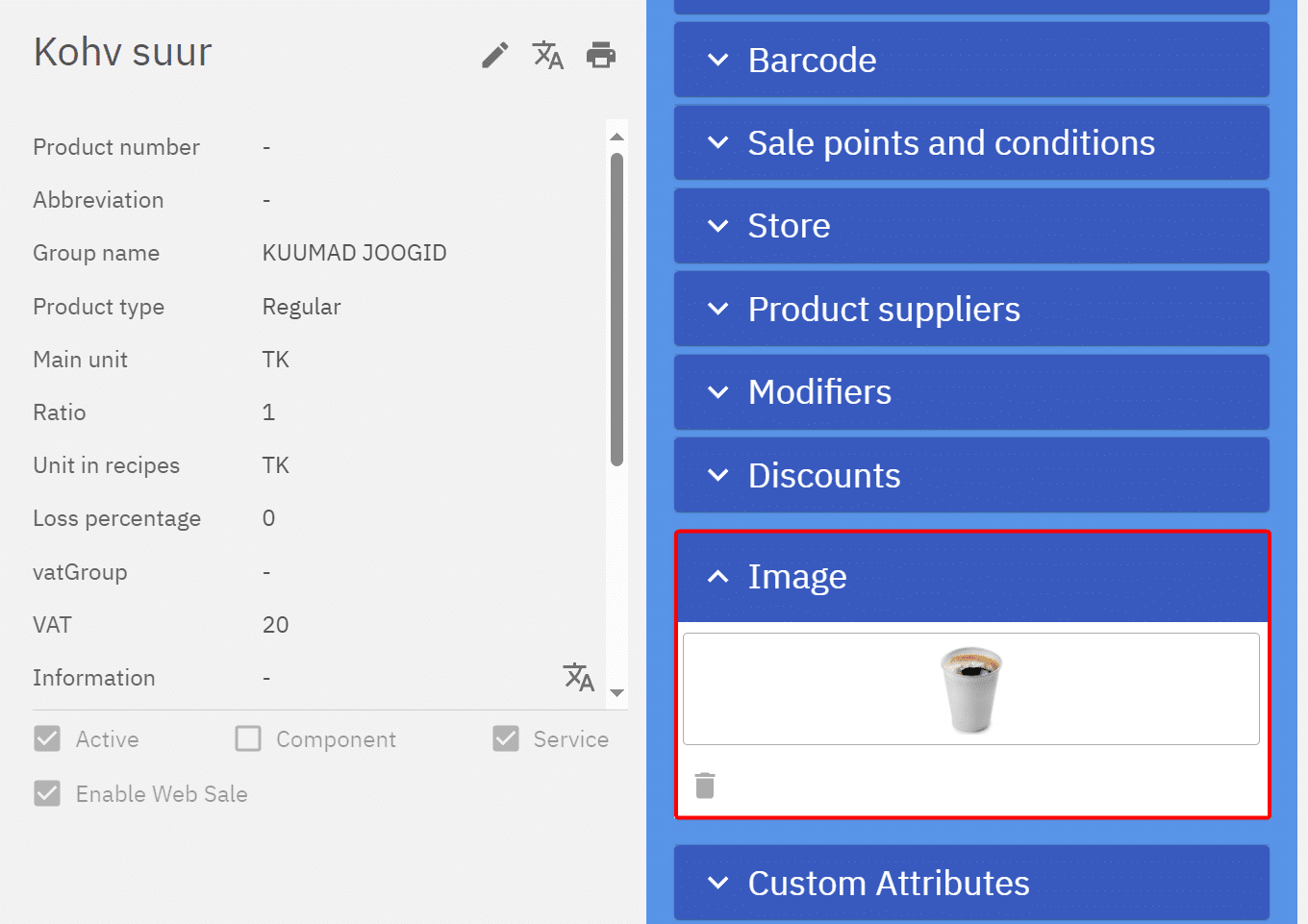
Task: Enable the Component checkbox
Action: point(248,738)
